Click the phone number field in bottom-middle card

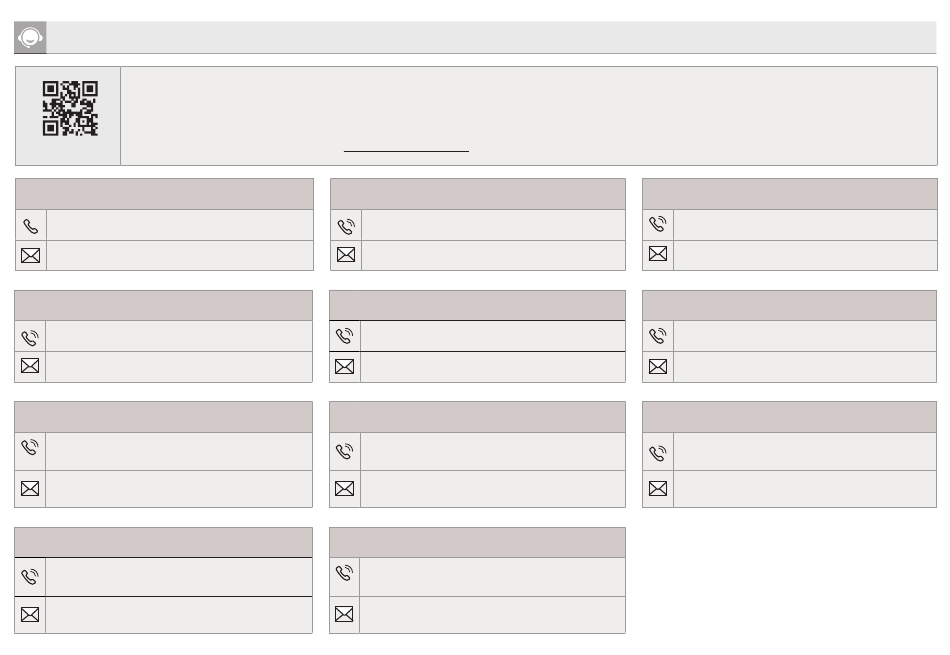492,577
